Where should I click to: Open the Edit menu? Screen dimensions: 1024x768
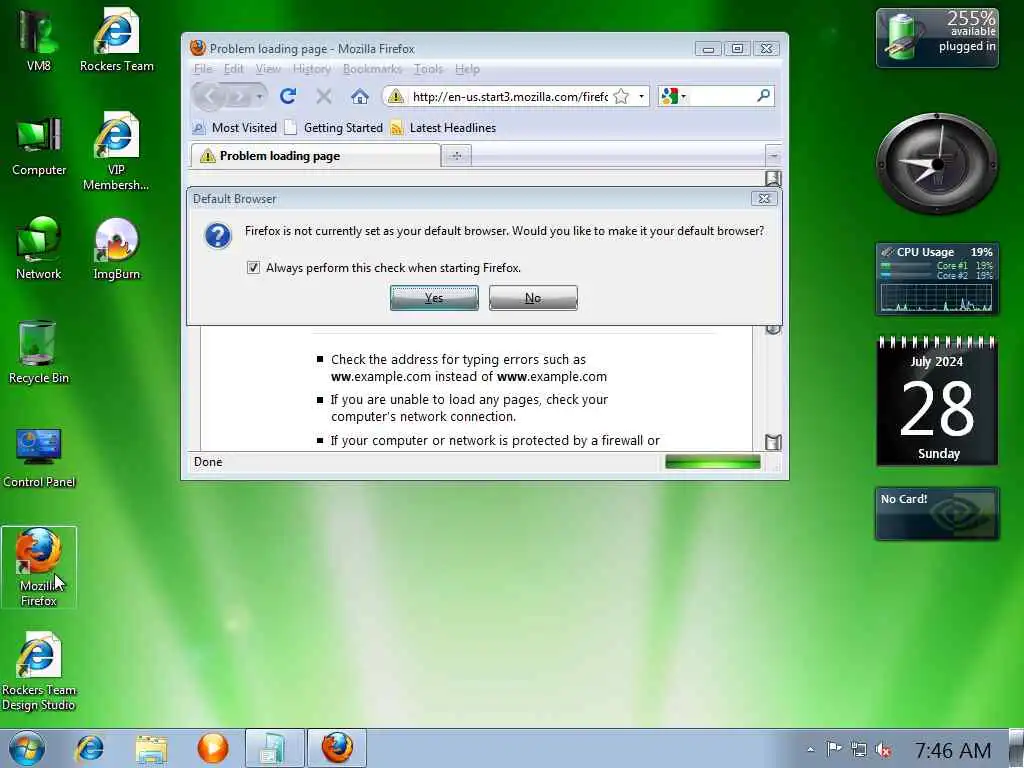(x=233, y=69)
